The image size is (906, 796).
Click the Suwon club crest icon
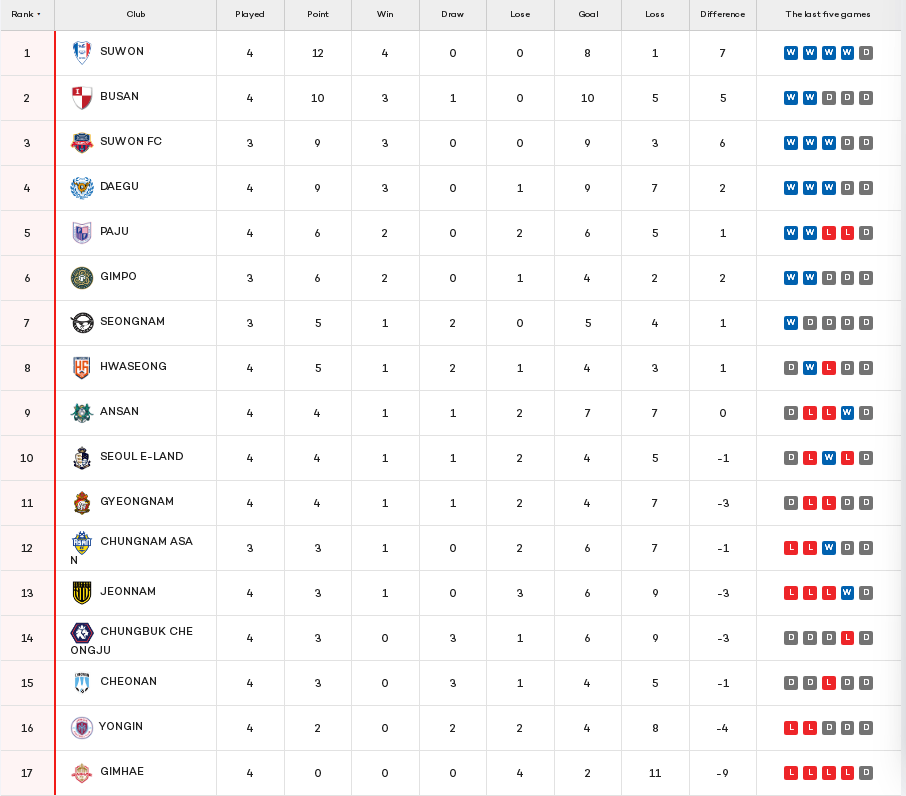pyautogui.click(x=82, y=53)
